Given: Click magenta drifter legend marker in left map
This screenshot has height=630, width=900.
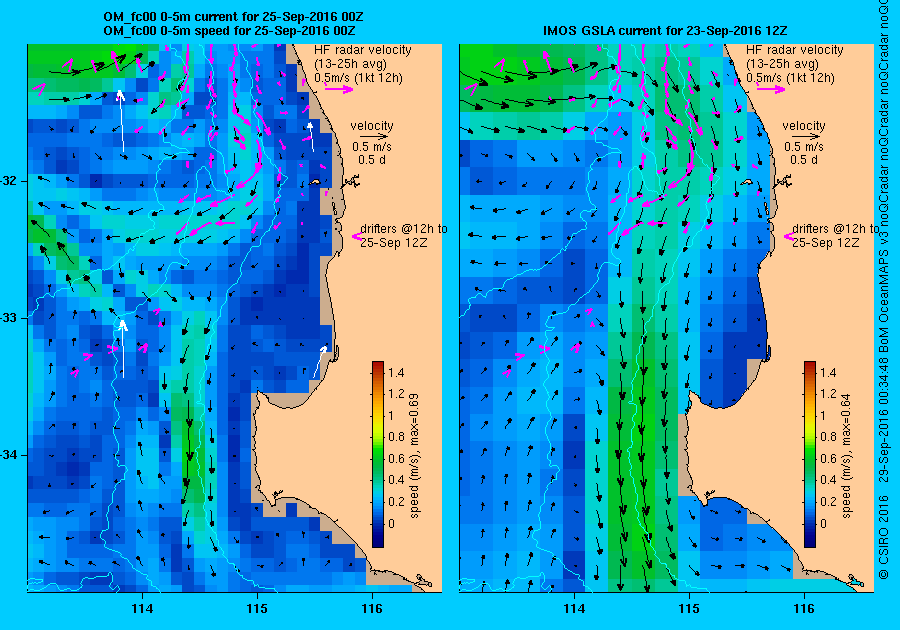Looking at the screenshot, I should (356, 236).
